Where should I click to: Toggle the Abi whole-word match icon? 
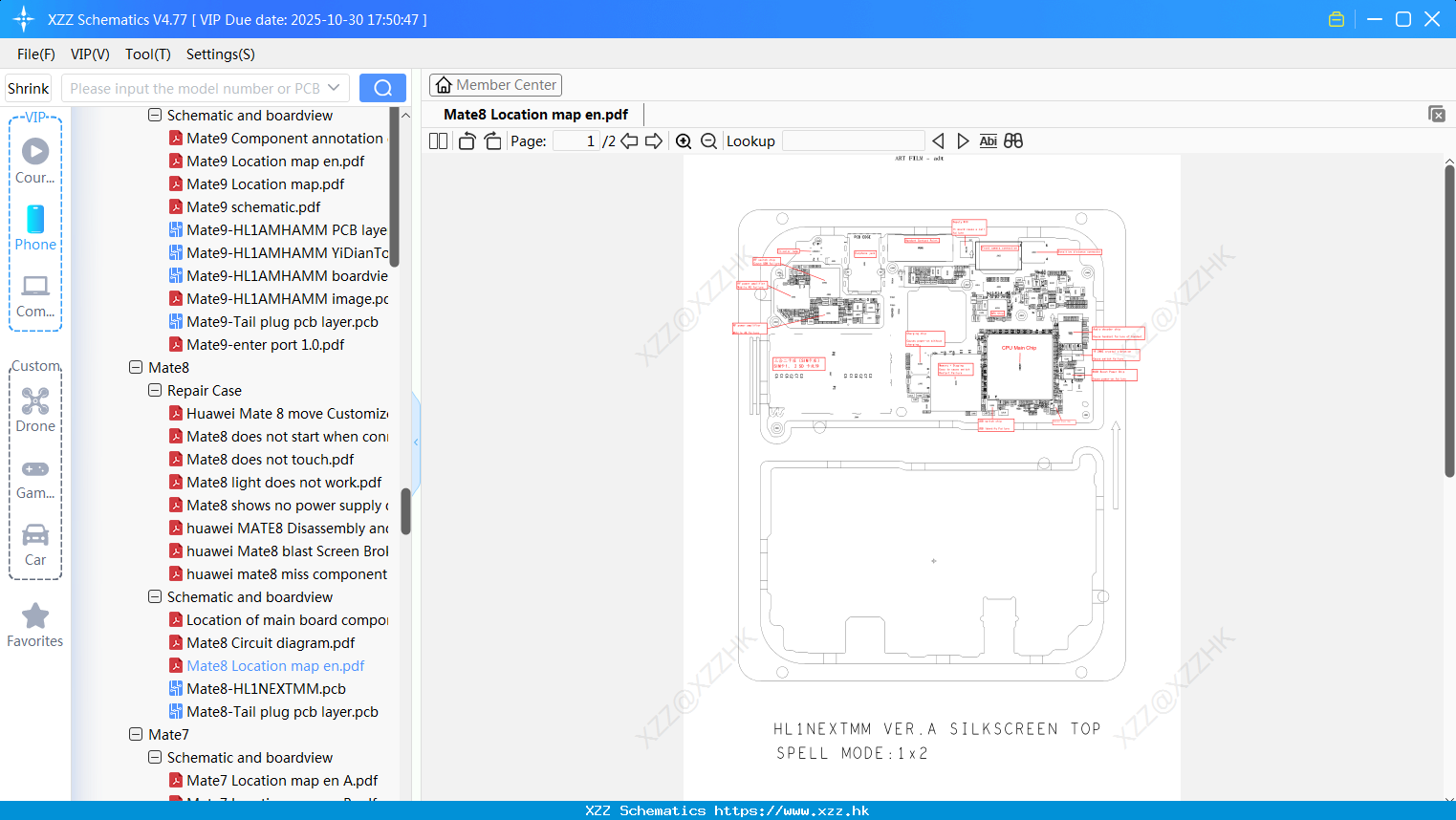point(989,140)
